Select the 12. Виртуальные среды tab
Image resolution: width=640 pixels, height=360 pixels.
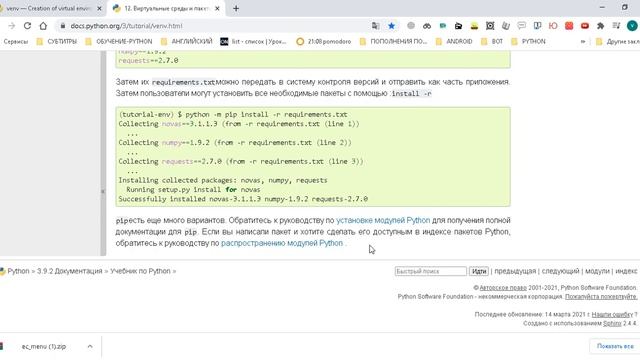(x=166, y=8)
